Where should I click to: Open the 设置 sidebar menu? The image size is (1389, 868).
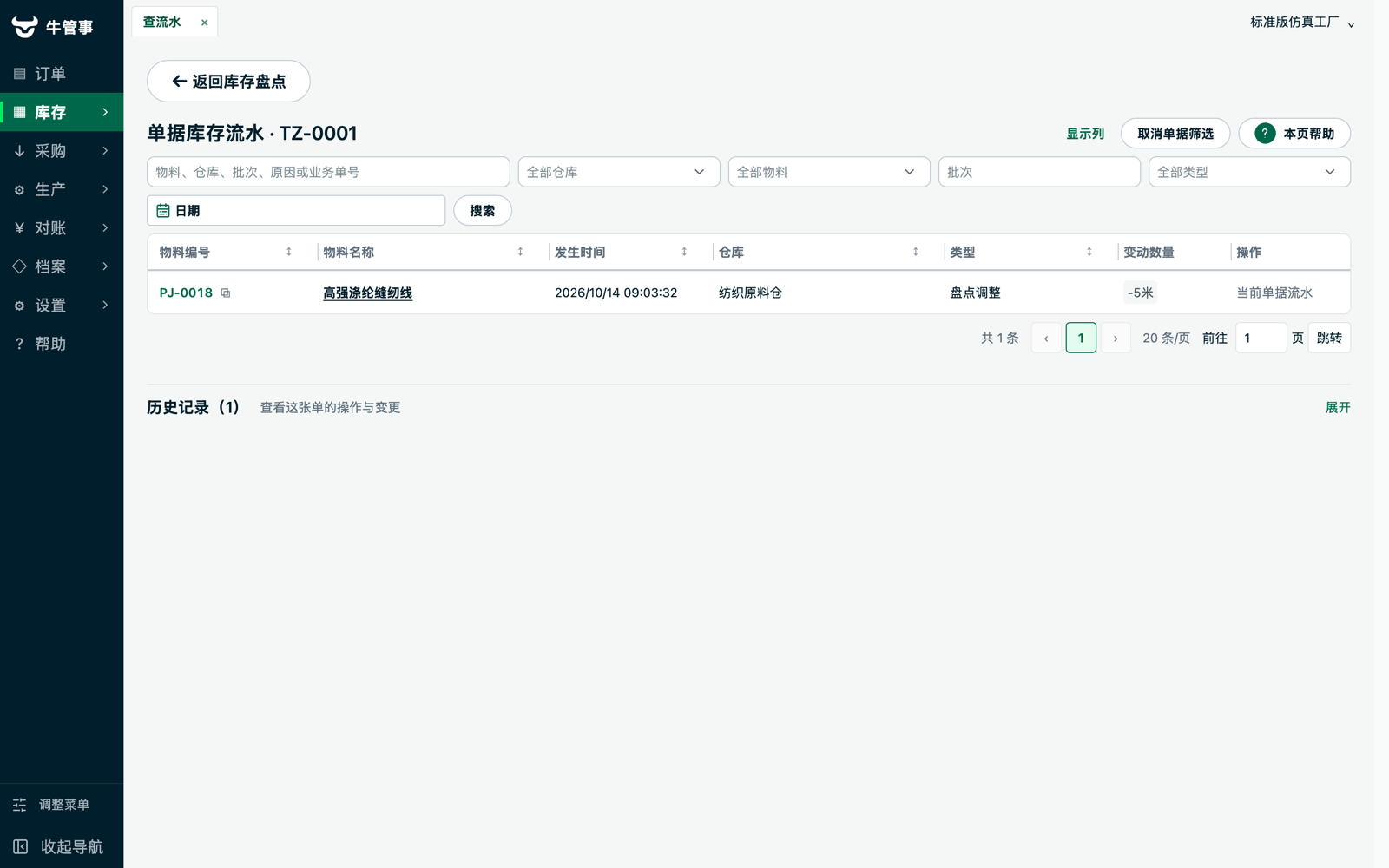62,306
